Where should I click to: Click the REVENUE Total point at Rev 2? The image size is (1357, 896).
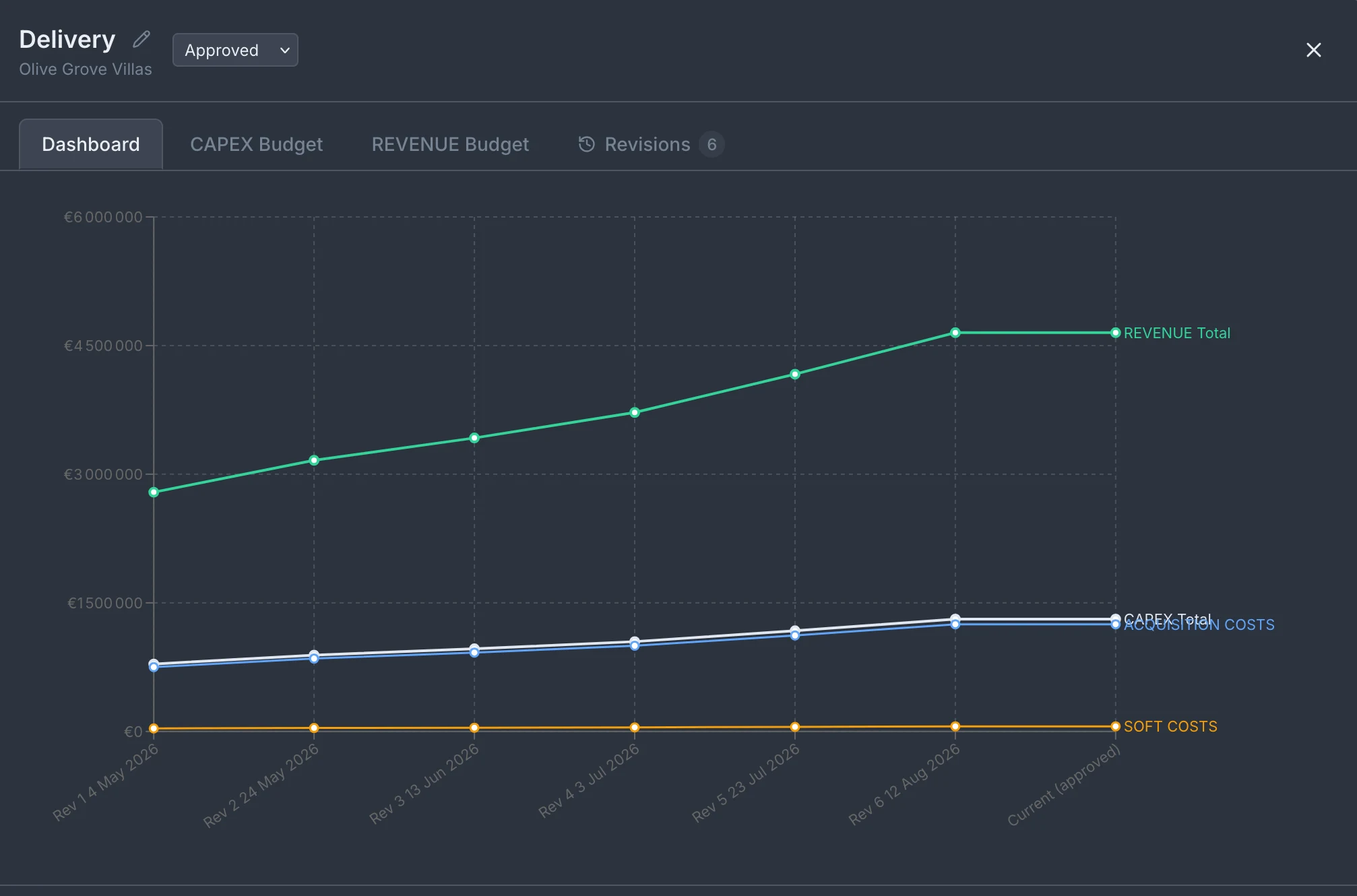314,460
